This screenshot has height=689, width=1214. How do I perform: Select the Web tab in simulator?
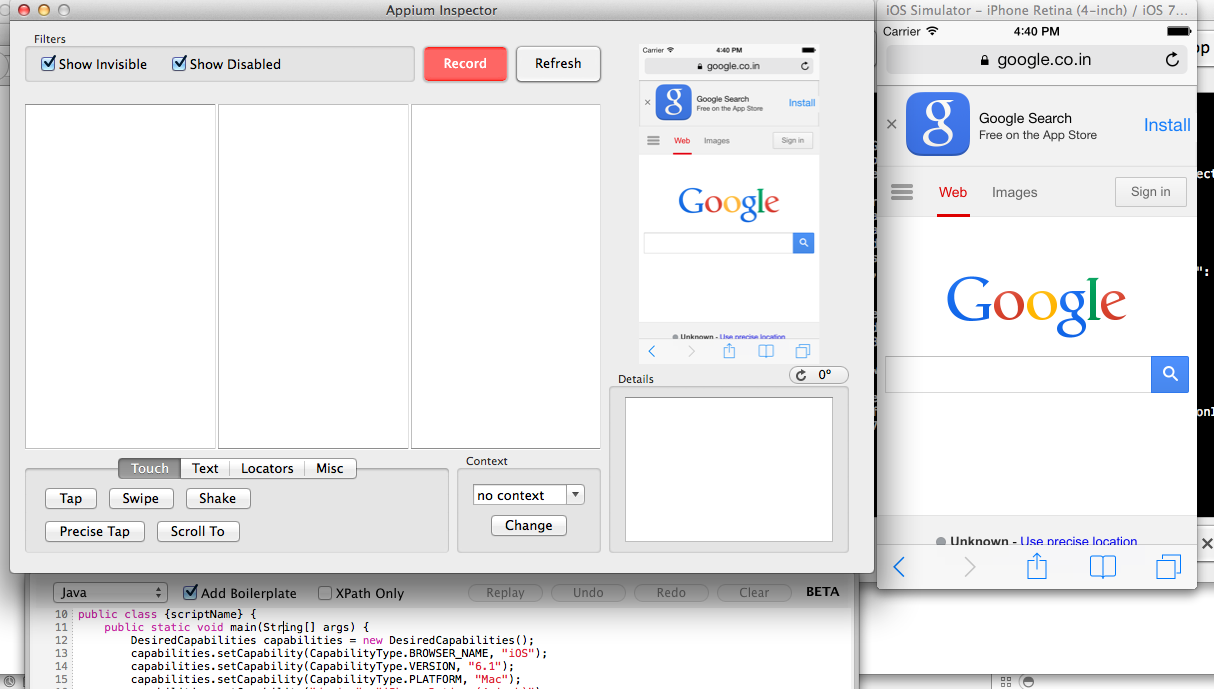[x=953, y=192]
